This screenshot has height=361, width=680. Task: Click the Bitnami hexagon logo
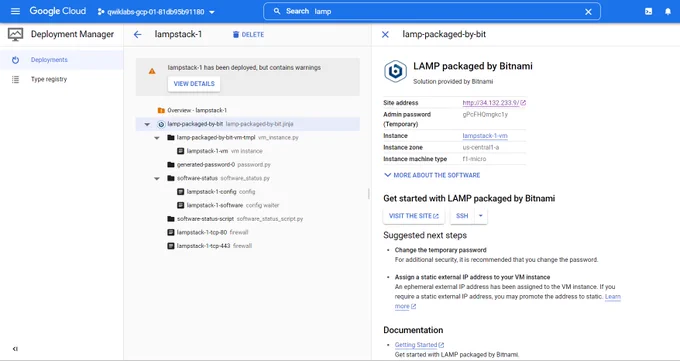click(395, 71)
